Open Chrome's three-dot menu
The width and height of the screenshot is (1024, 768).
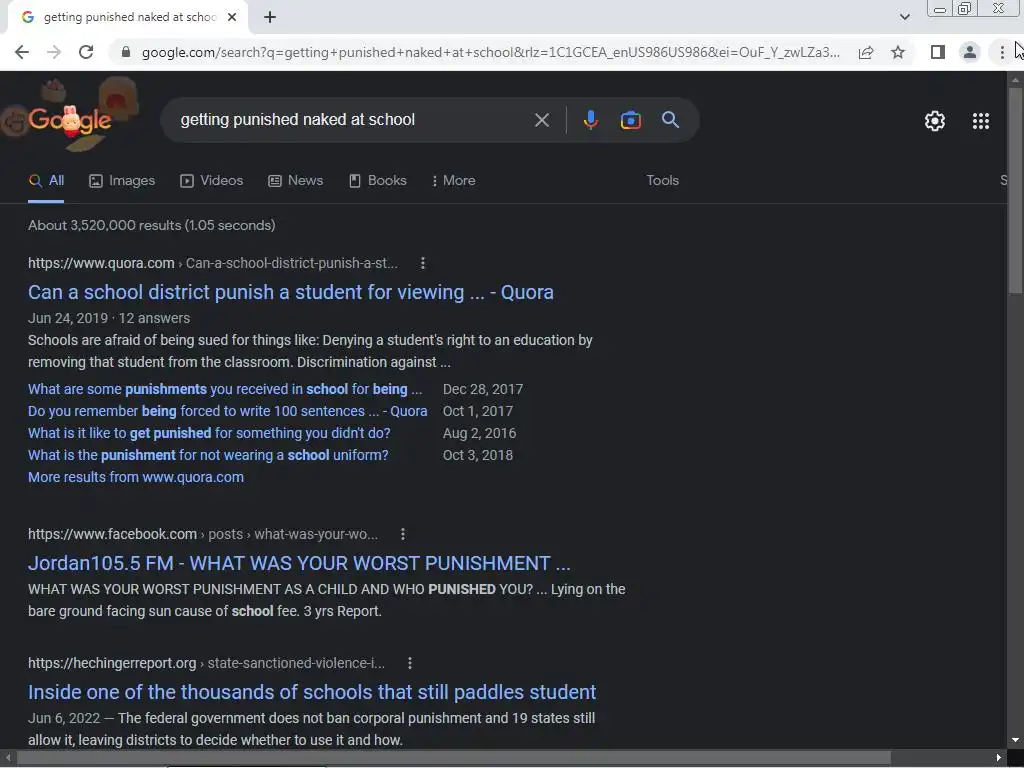[1002, 52]
